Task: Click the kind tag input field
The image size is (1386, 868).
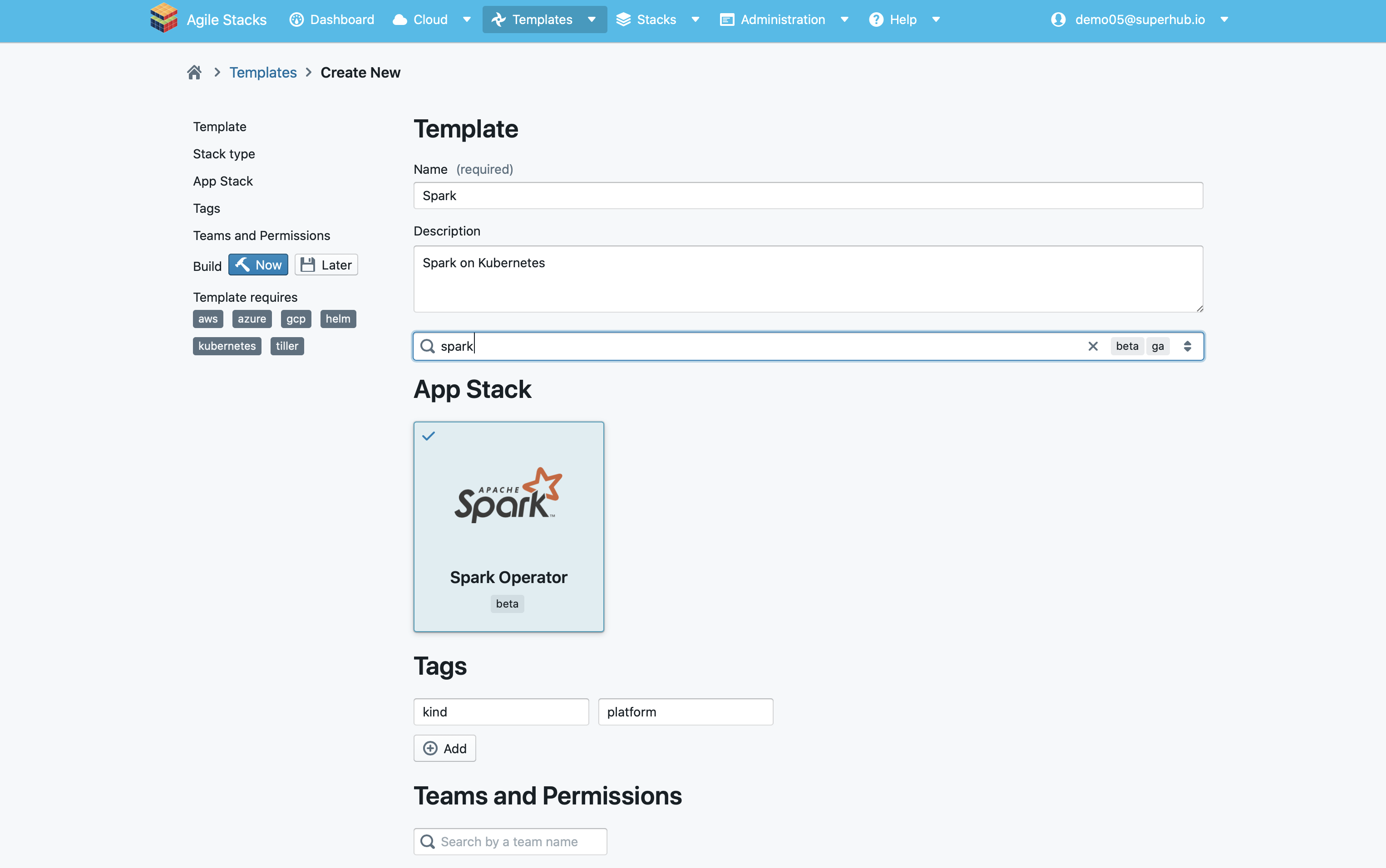Action: click(501, 712)
